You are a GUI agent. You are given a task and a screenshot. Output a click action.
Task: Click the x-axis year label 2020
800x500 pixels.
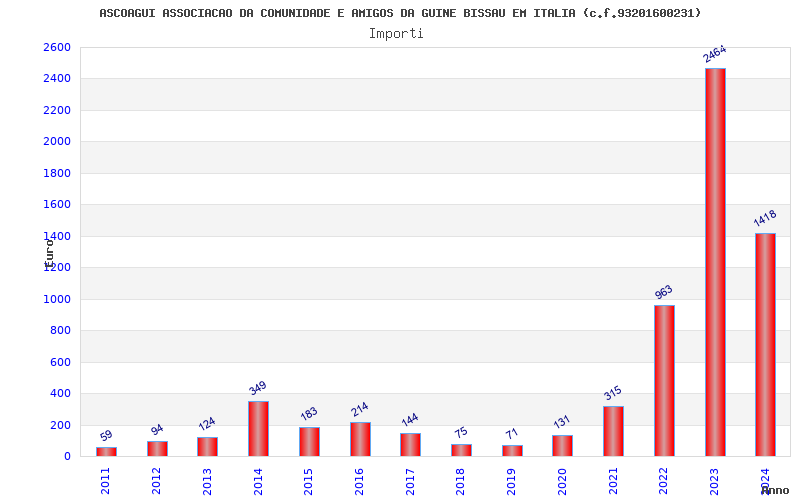click(x=562, y=481)
